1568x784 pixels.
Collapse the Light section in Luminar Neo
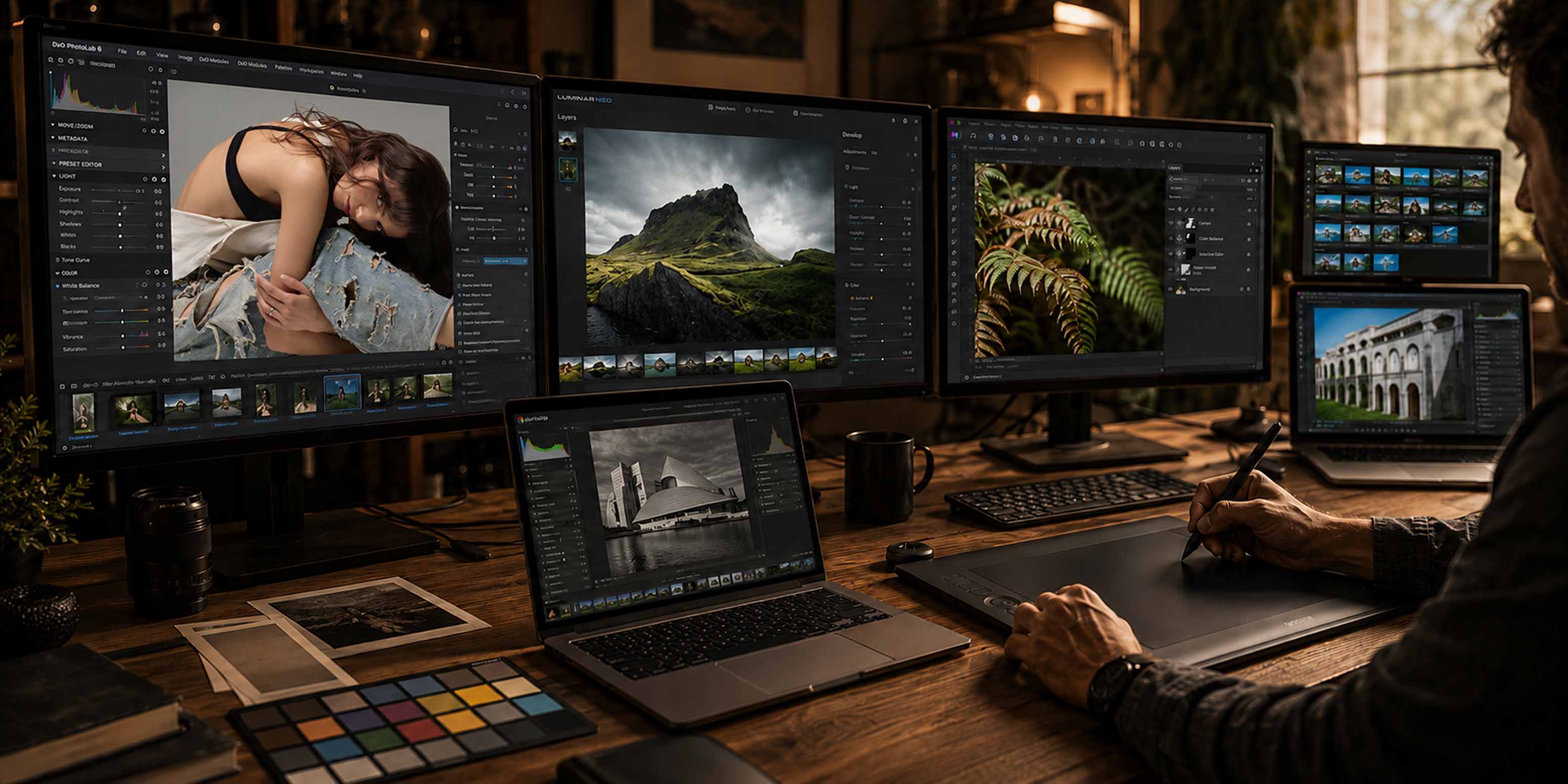pyautogui.click(x=912, y=189)
